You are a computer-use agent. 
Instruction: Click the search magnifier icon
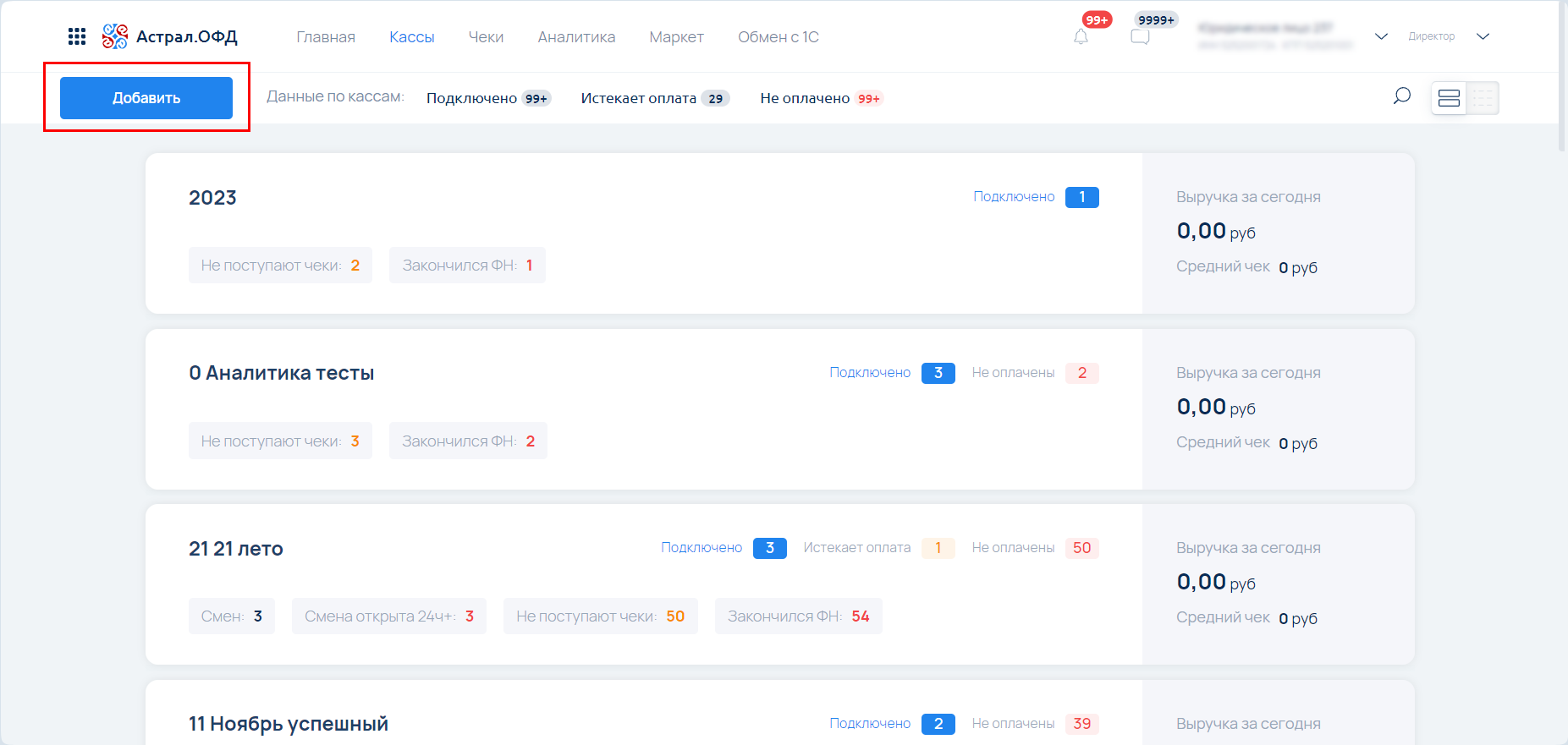point(1401,96)
